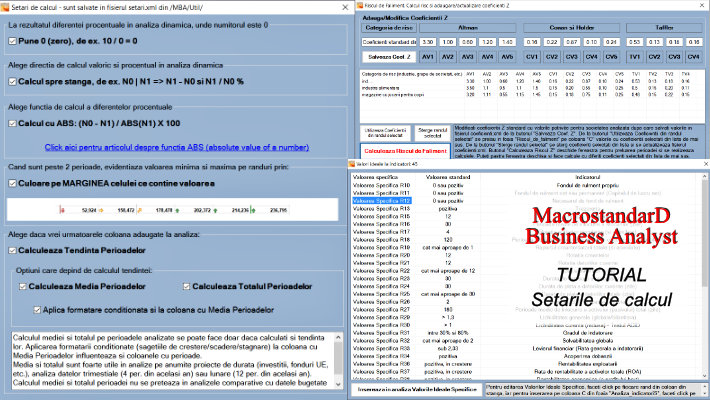This screenshot has height=400, width=710.
Task: Click the Valori Ideale window title icon
Action: click(x=352, y=164)
